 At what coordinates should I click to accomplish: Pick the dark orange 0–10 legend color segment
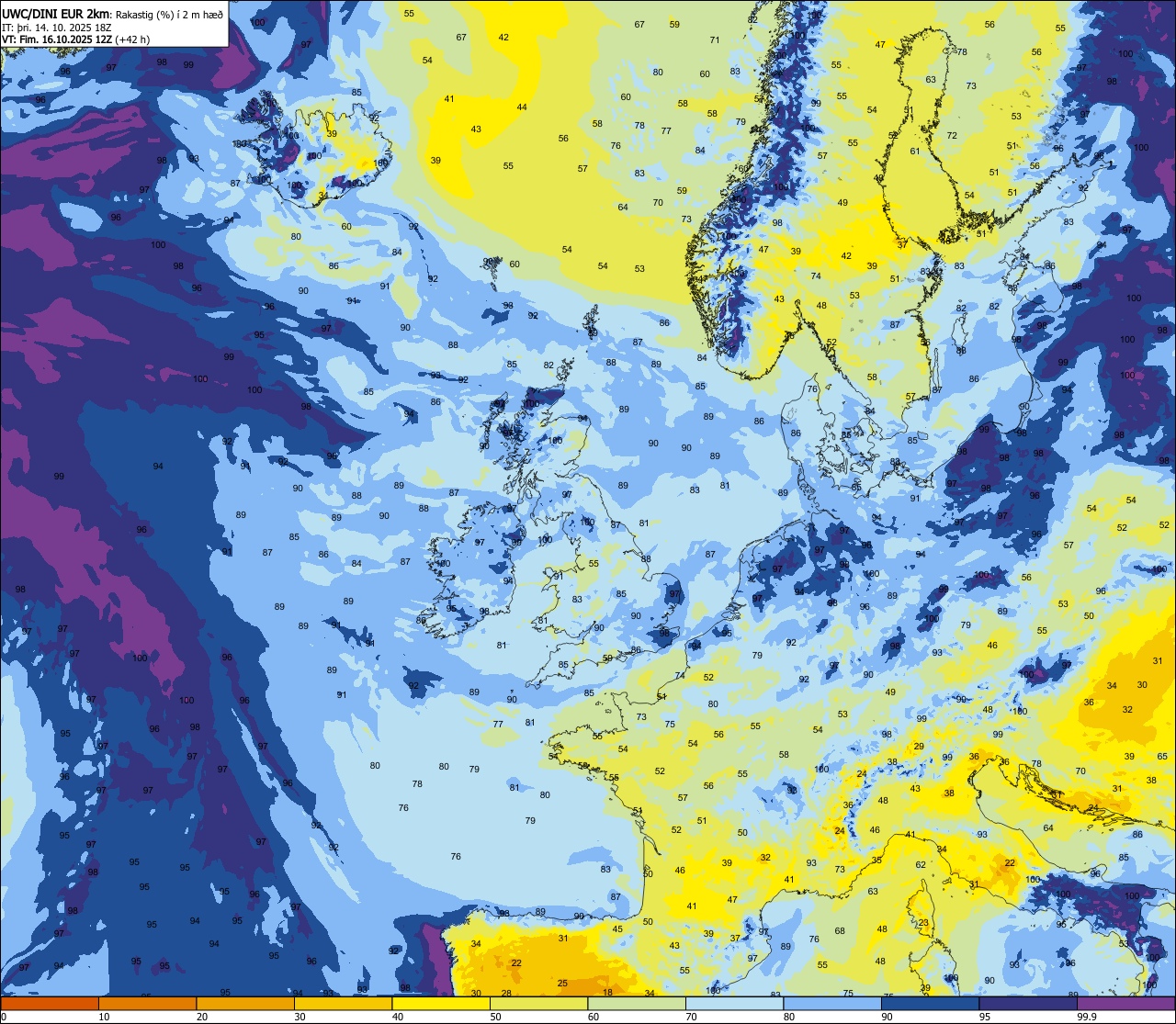[x=50, y=1003]
